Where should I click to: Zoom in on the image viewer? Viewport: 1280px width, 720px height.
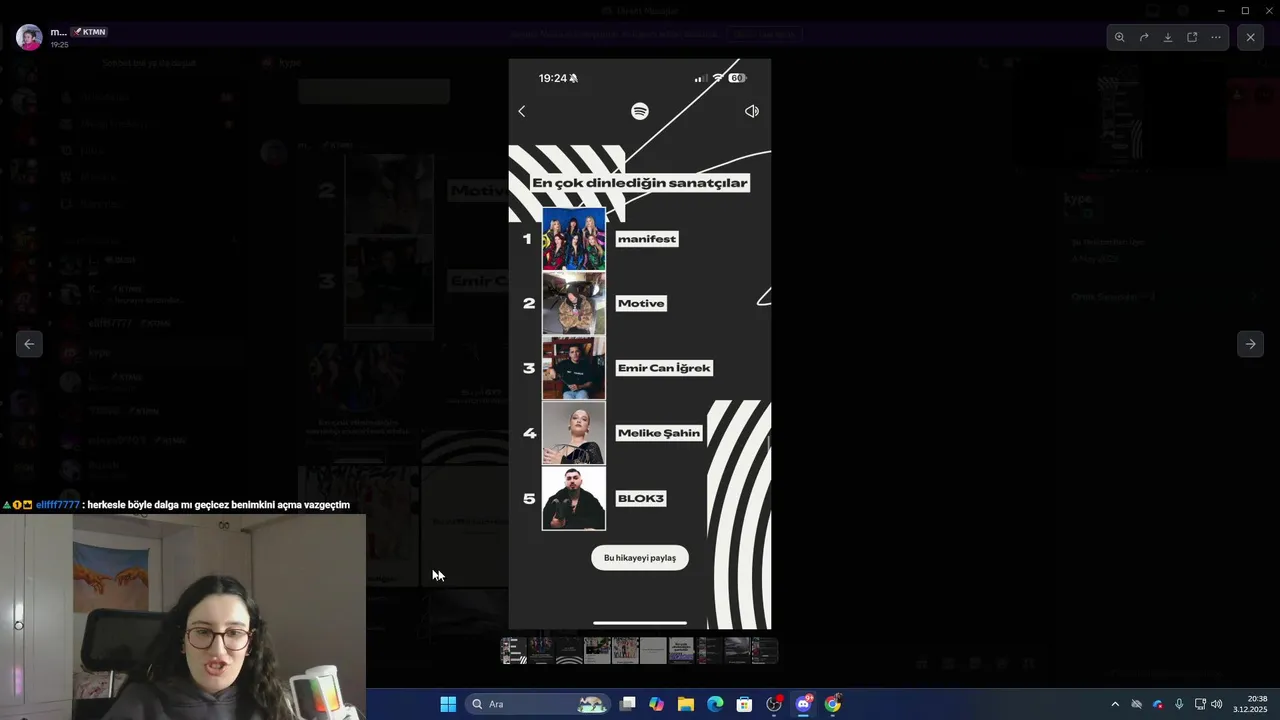coord(1119,37)
